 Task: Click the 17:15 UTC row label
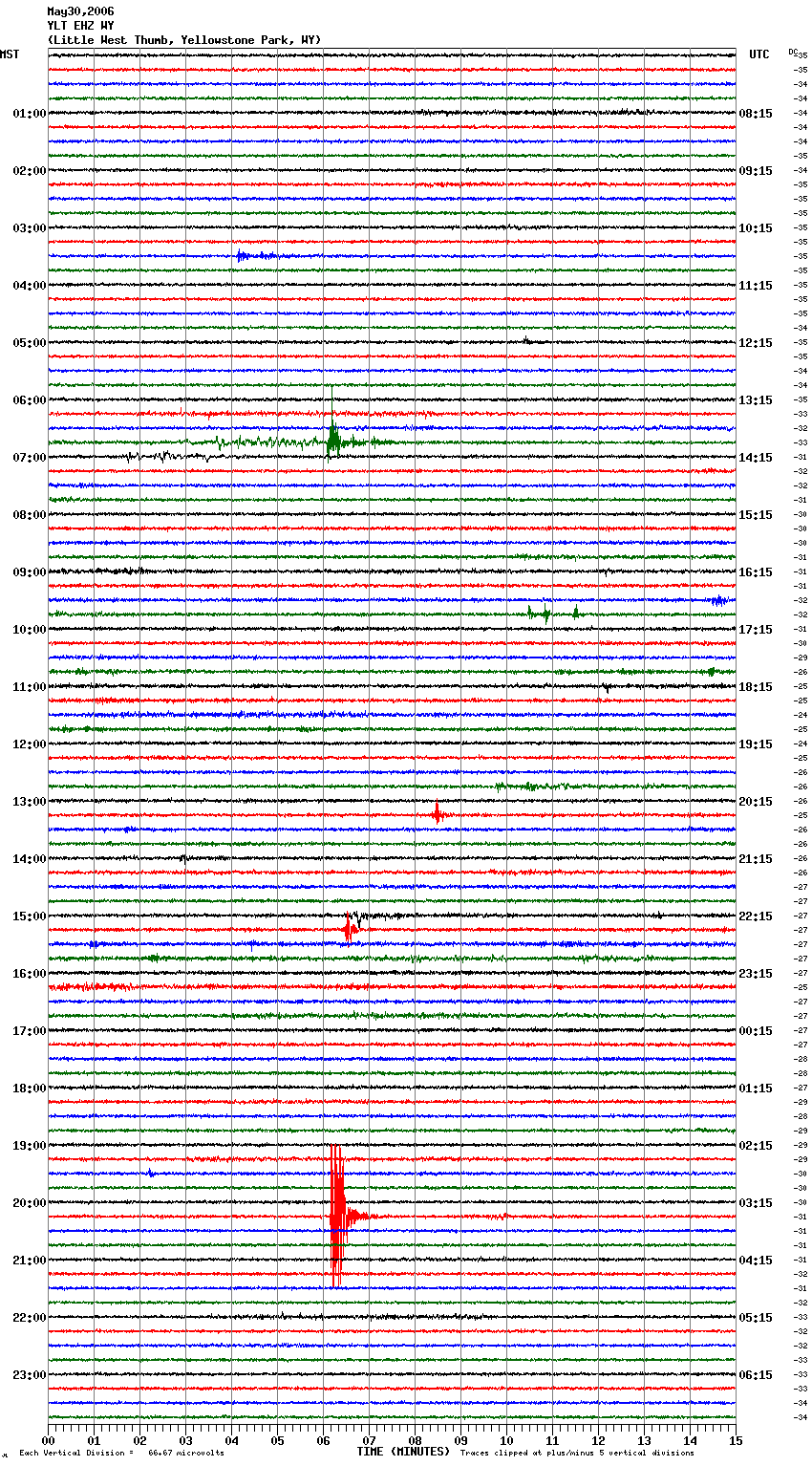click(x=756, y=630)
